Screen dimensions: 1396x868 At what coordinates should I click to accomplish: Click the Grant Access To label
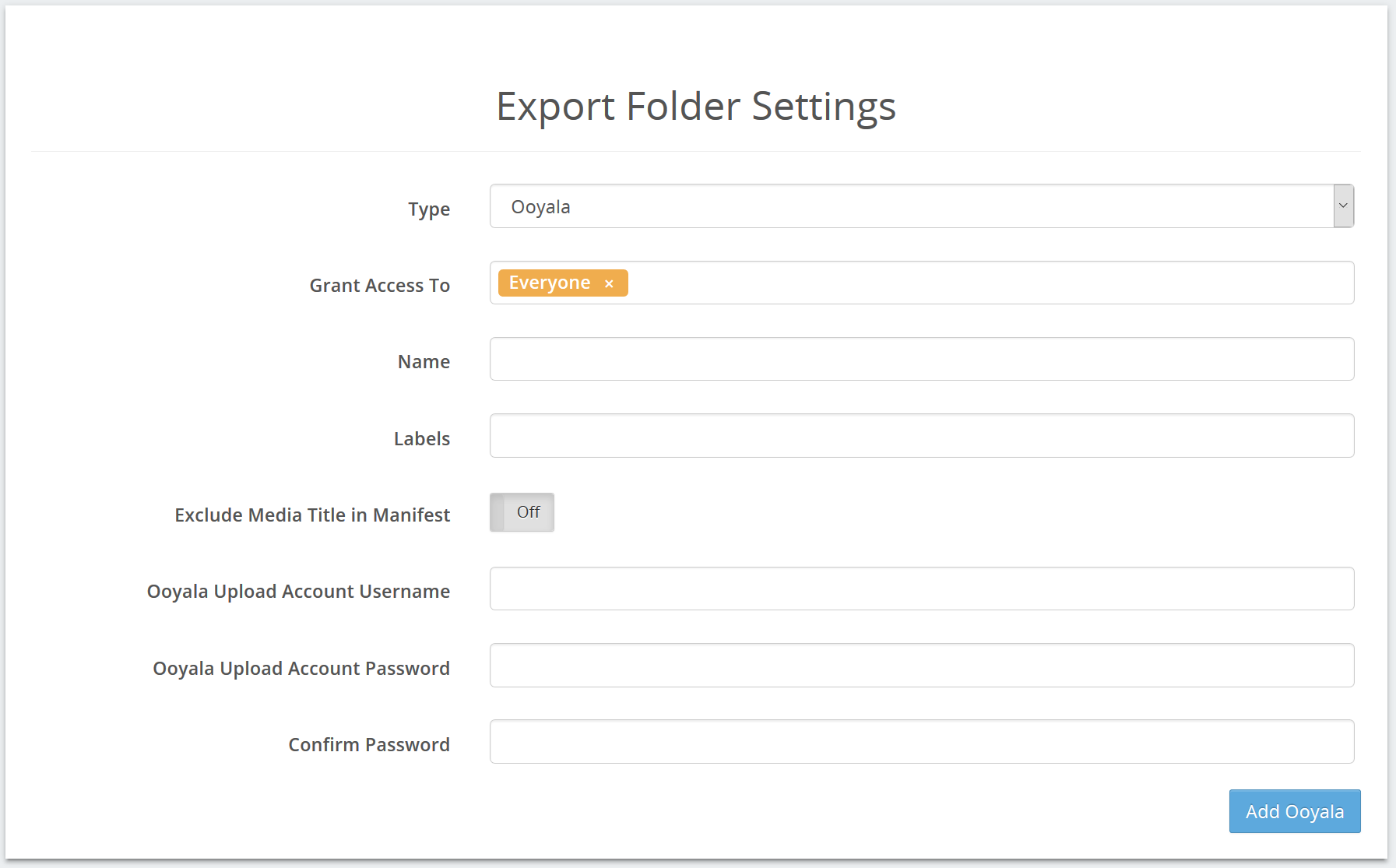click(x=380, y=286)
